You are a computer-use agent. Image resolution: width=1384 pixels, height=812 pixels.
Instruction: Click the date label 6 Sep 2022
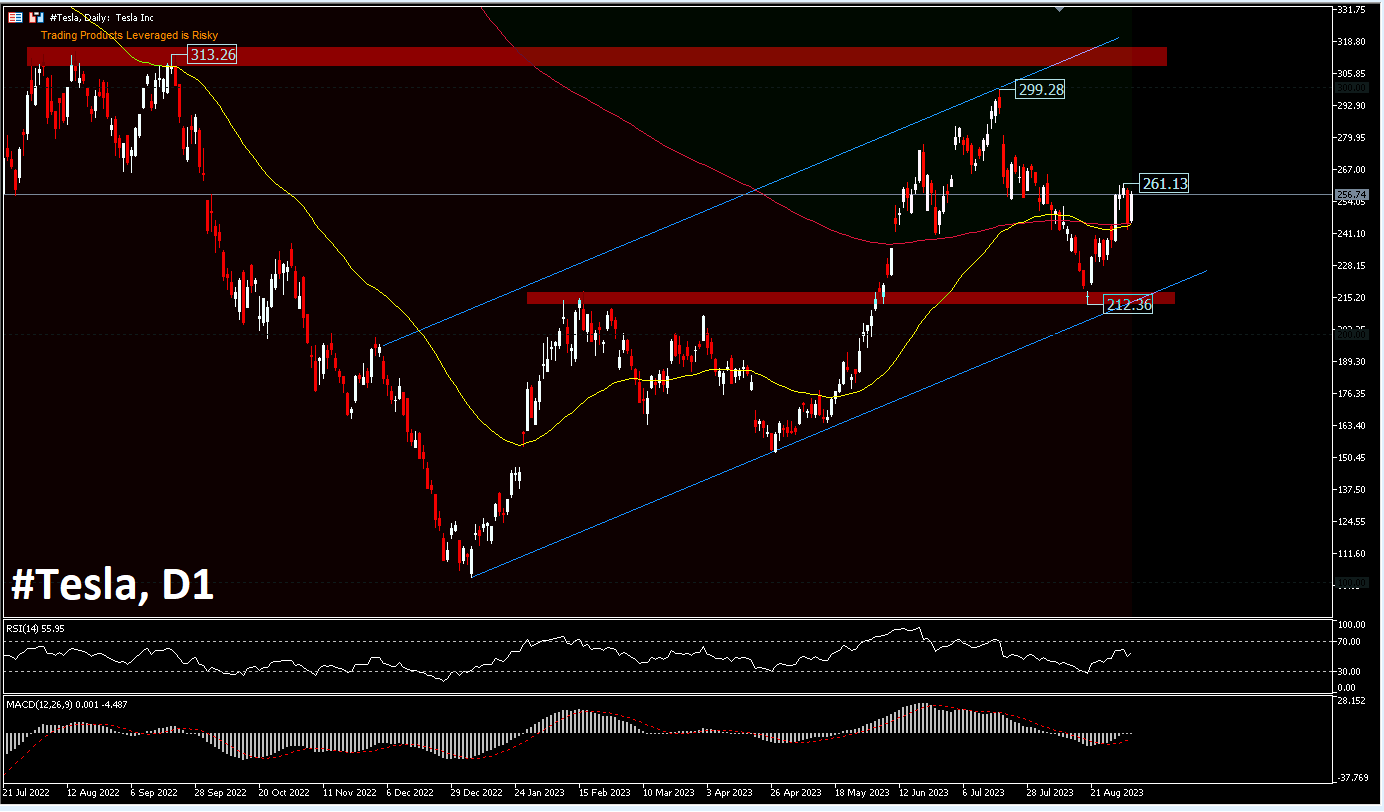click(153, 792)
